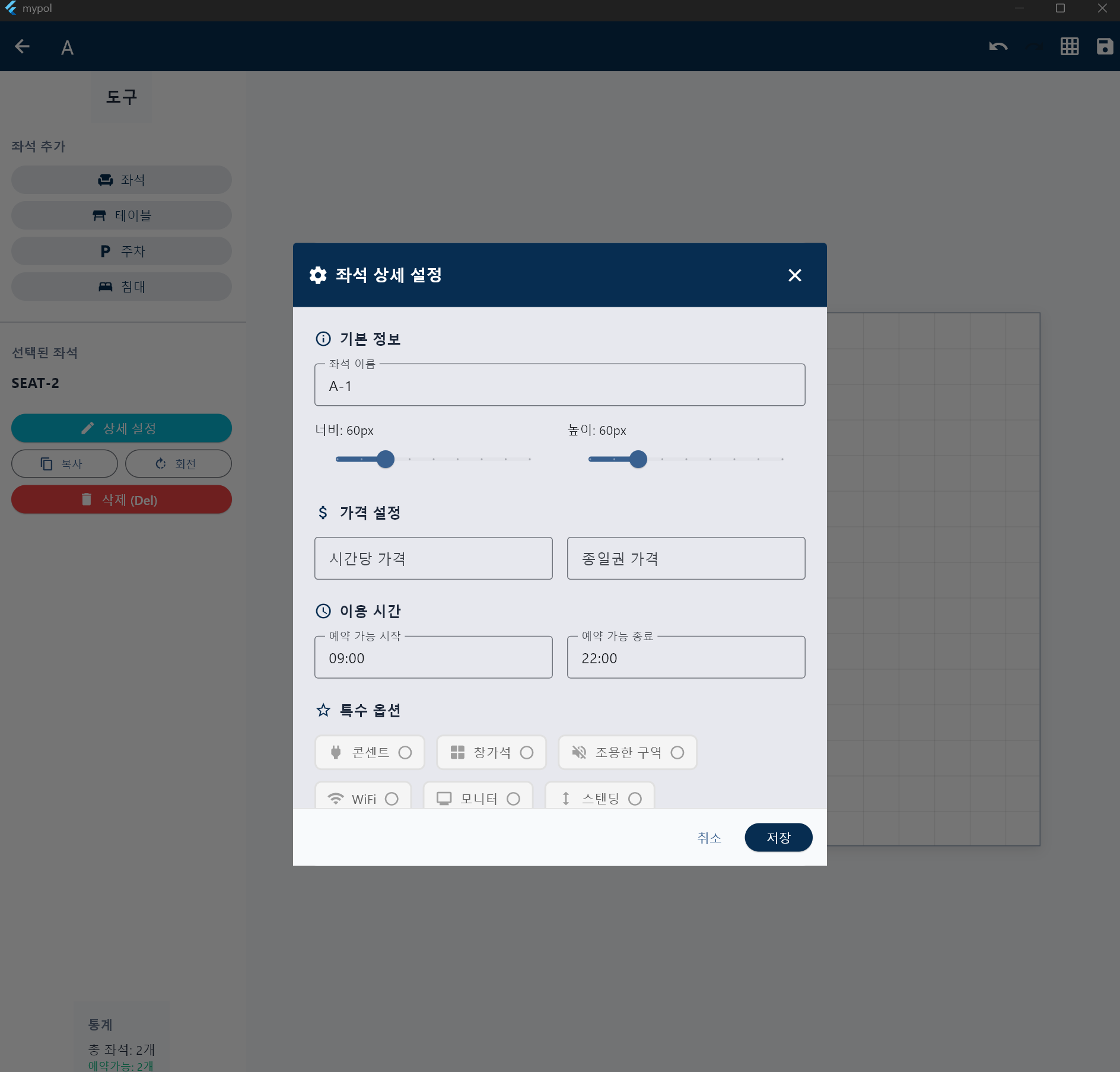
Task: Click the back arrow icon
Action: [23, 46]
